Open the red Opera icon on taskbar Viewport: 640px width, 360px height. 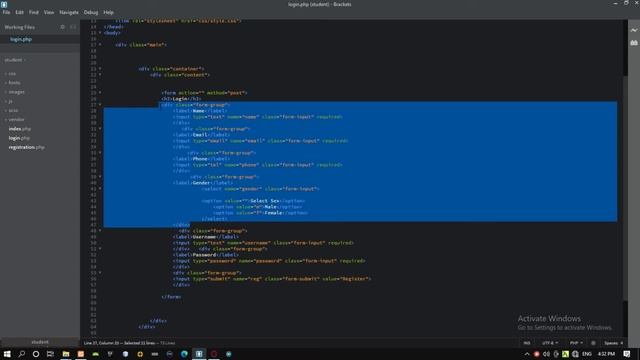pyautogui.click(x=214, y=354)
